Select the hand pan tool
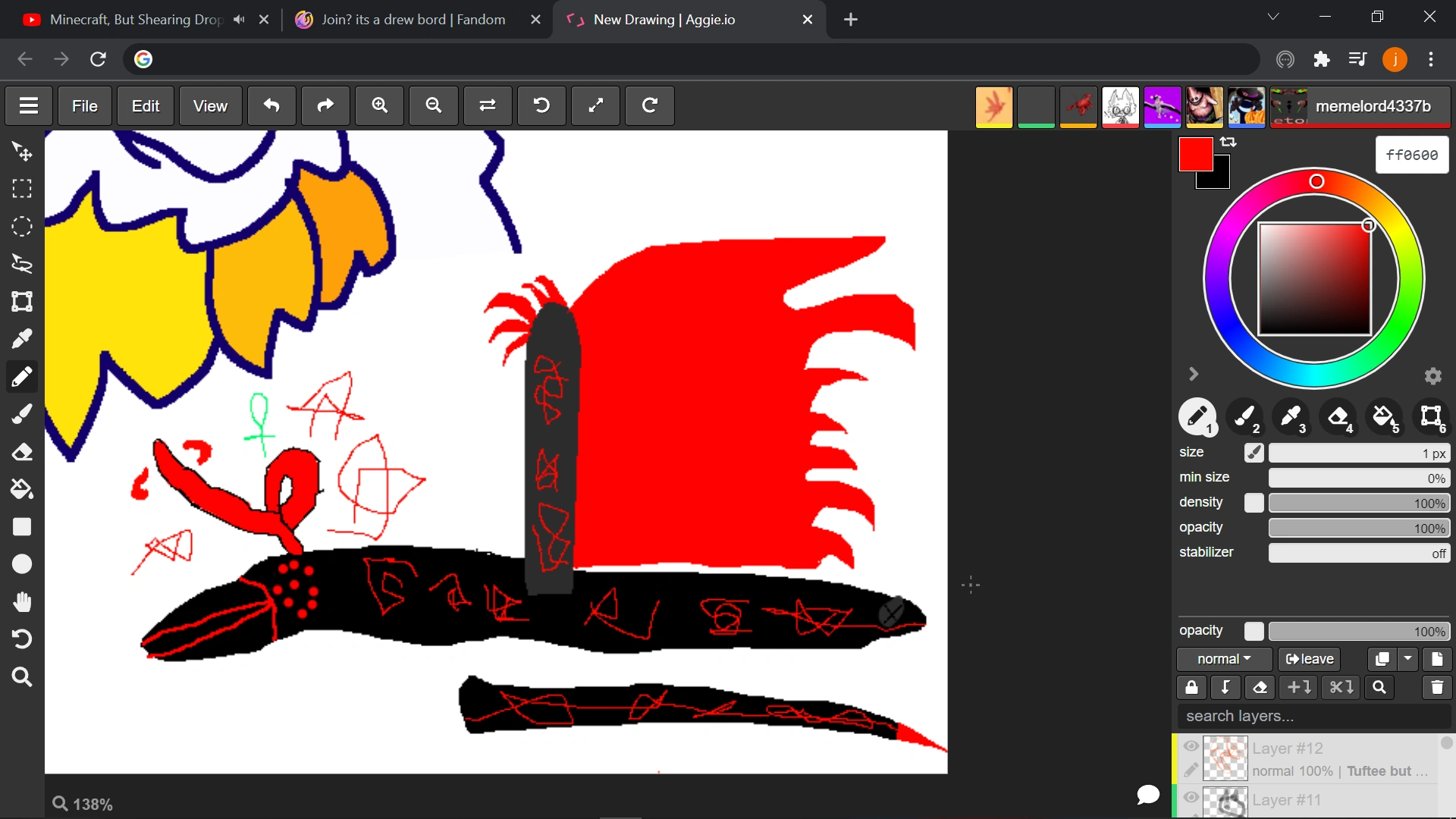Screen dimensions: 1456x819 pos(22,602)
